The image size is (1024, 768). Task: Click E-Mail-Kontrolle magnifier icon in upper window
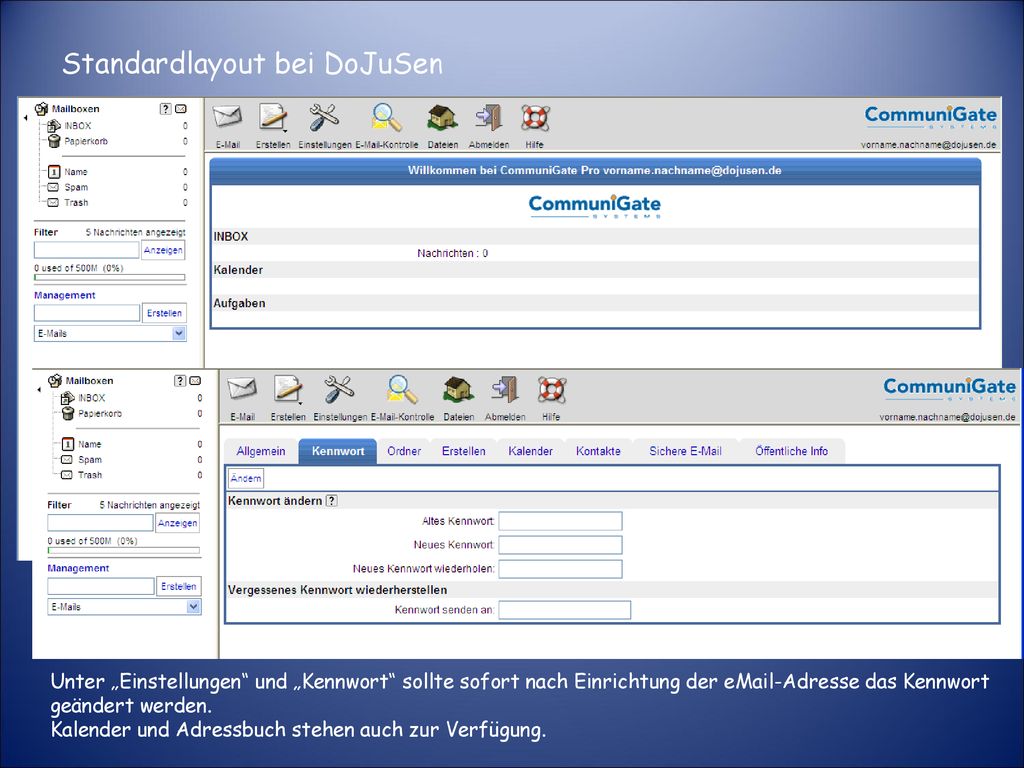(387, 118)
